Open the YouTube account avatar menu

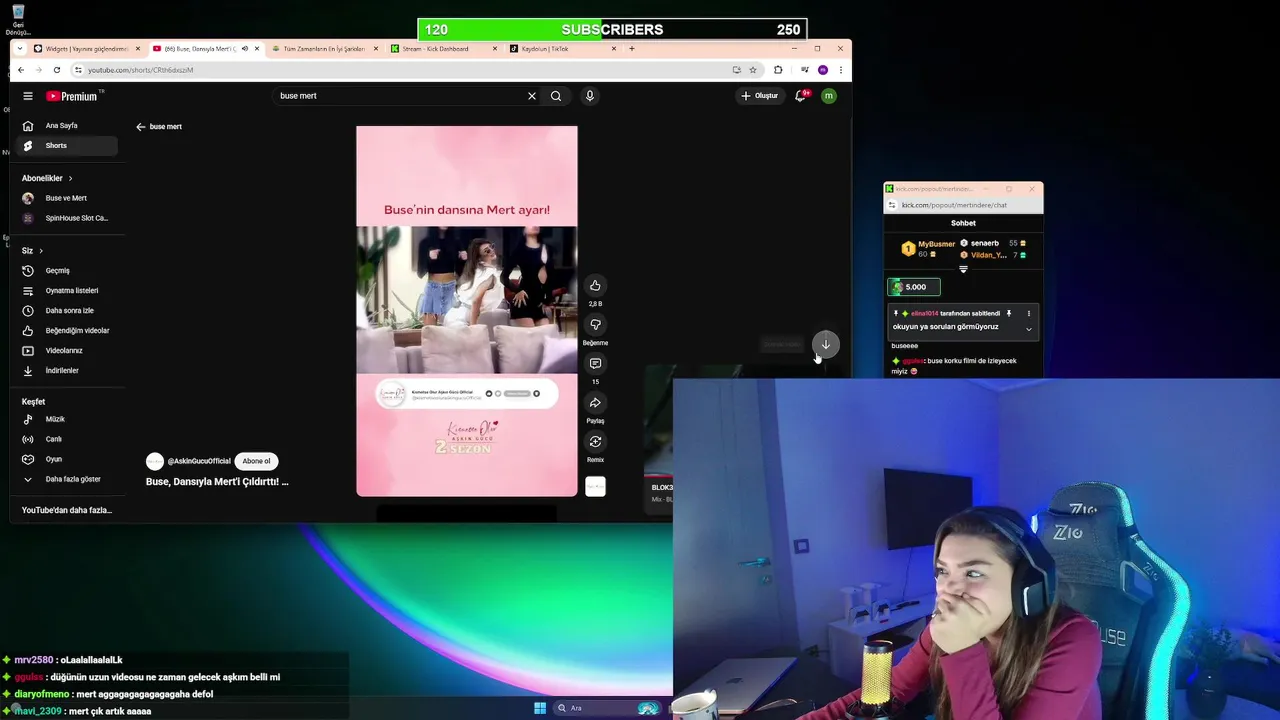[829, 96]
